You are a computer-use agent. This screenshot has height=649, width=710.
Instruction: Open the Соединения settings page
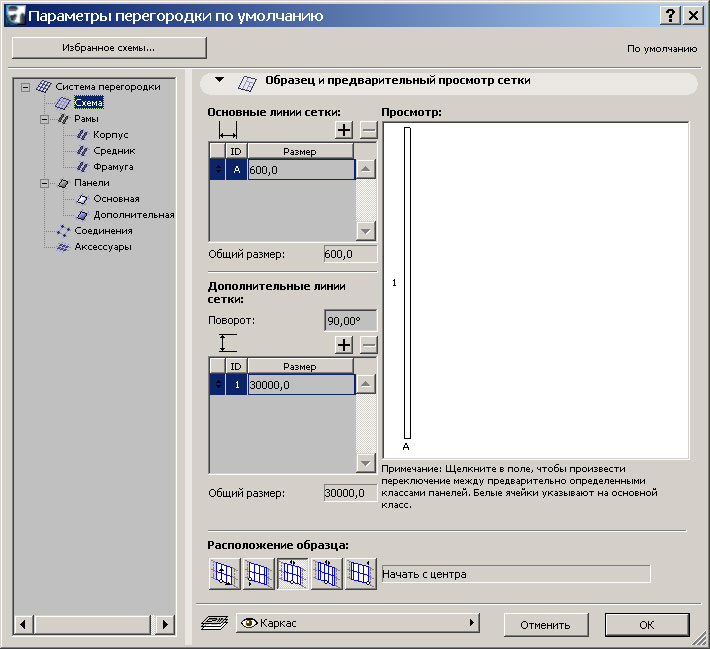point(103,231)
